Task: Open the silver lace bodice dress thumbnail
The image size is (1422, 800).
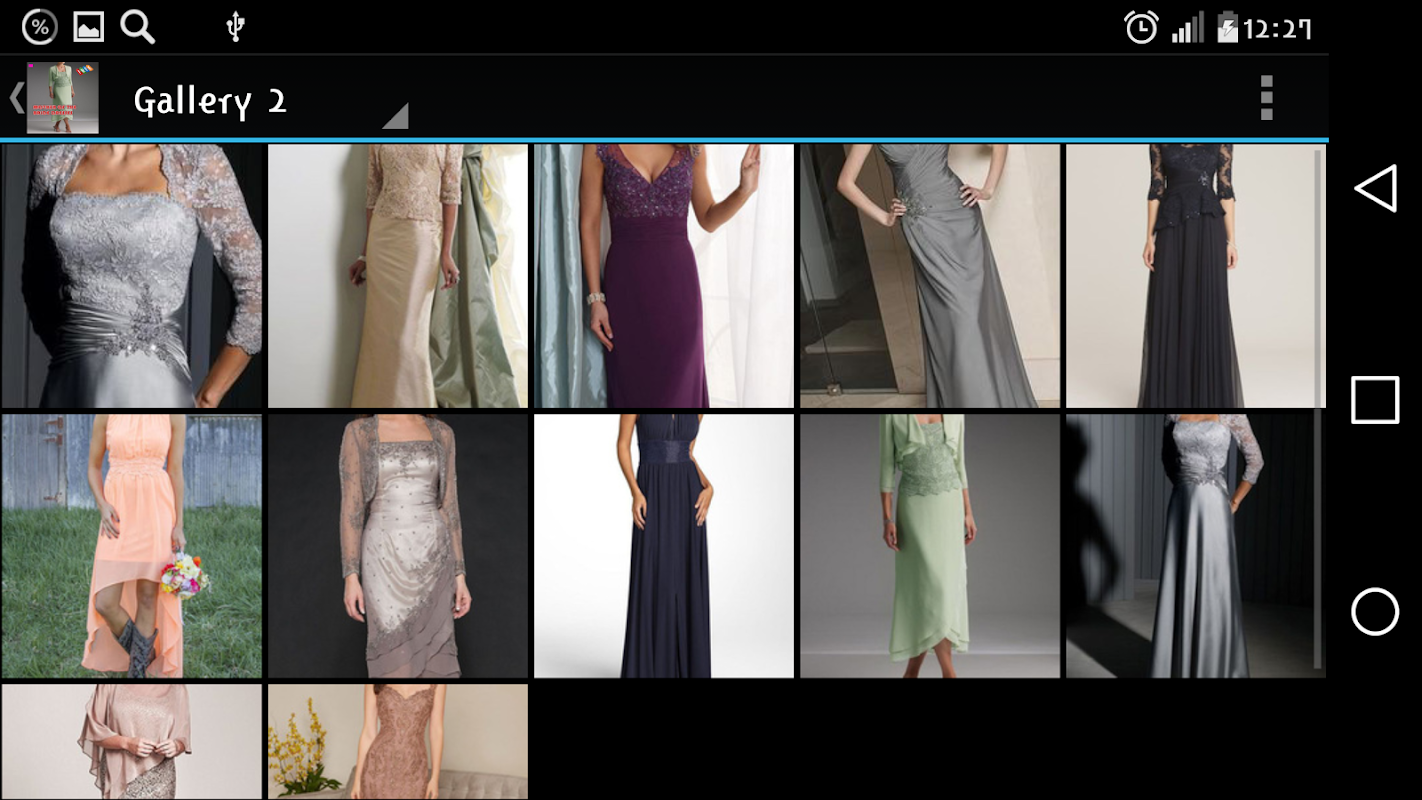Action: pos(132,276)
